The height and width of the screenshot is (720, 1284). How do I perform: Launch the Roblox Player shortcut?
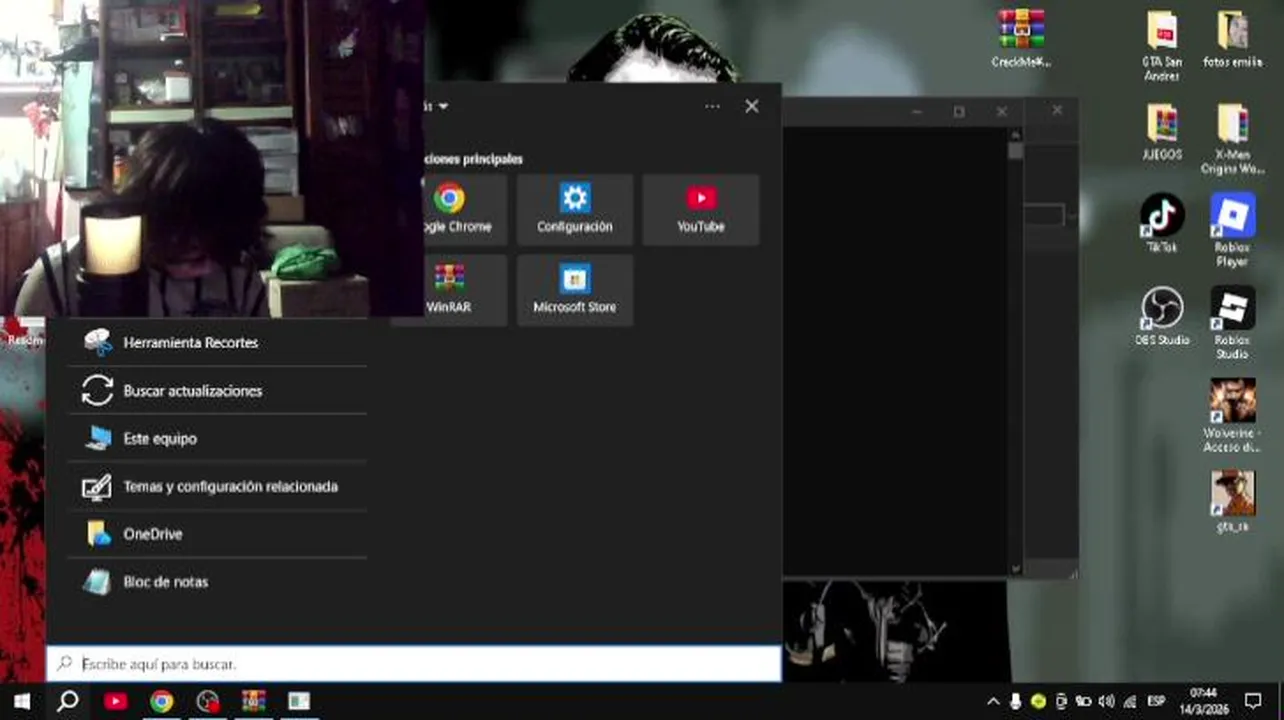pos(1232,231)
